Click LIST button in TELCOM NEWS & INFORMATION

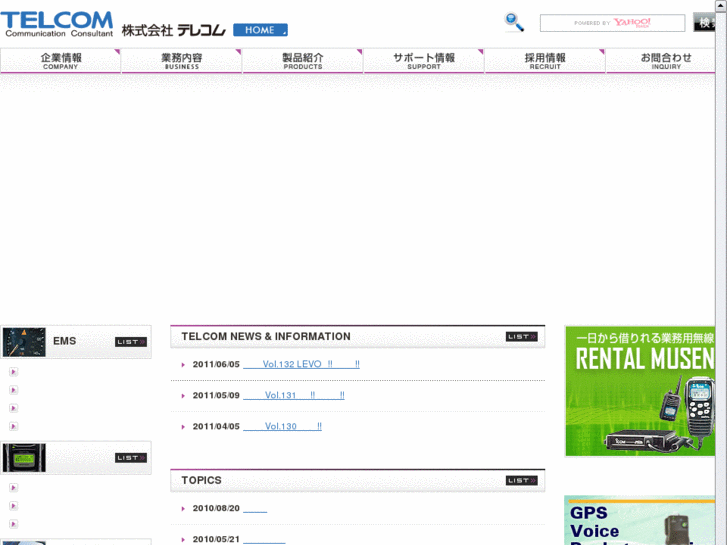click(522, 337)
